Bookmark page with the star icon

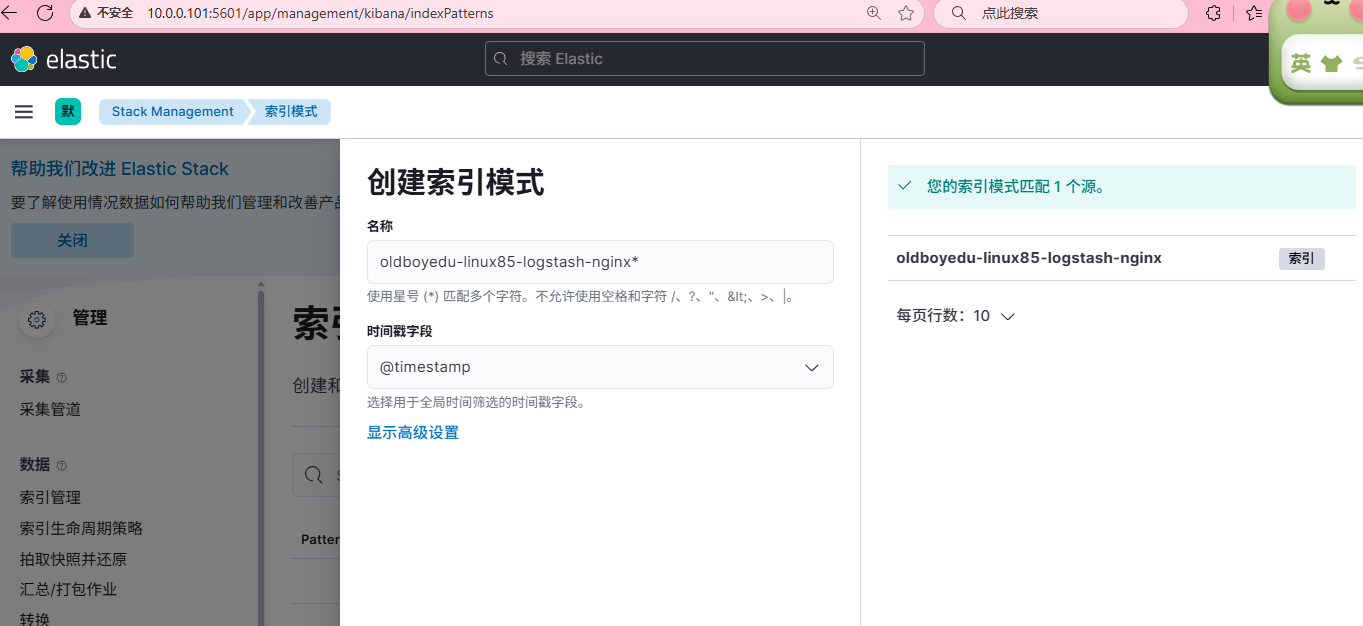point(906,13)
